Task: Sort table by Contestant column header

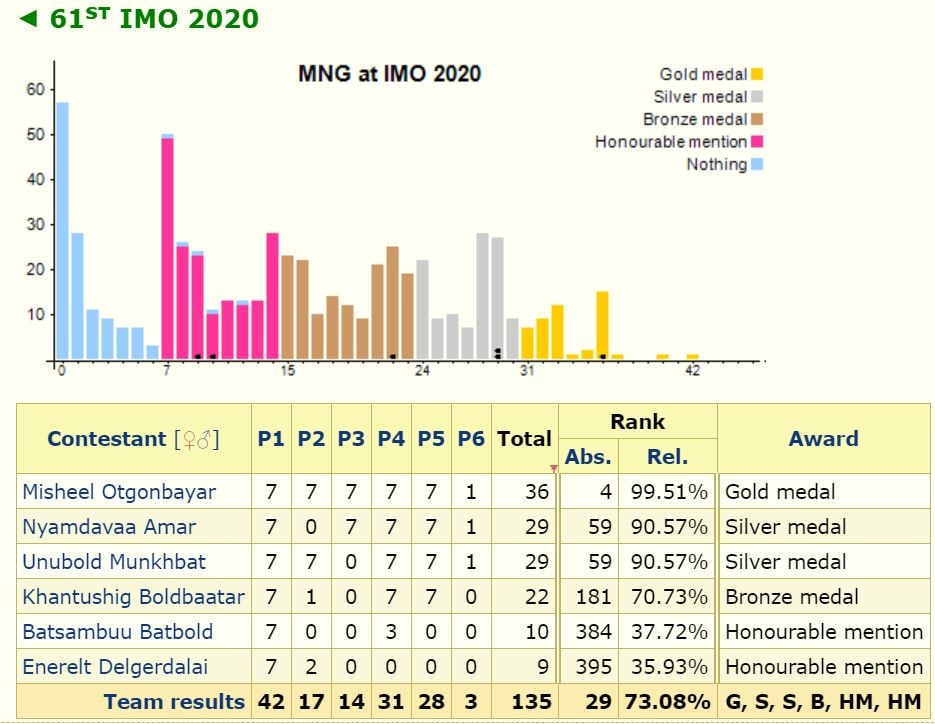Action: click(x=106, y=439)
